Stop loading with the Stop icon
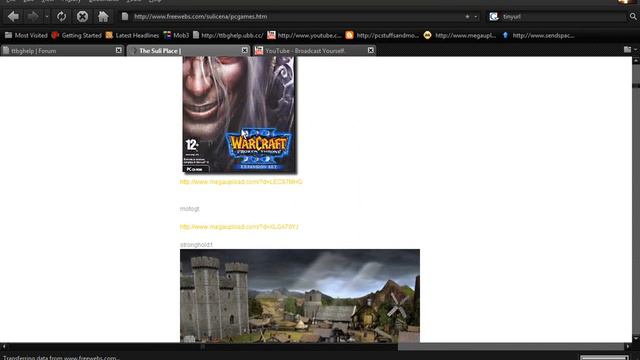640x360 pixels. tap(82, 17)
